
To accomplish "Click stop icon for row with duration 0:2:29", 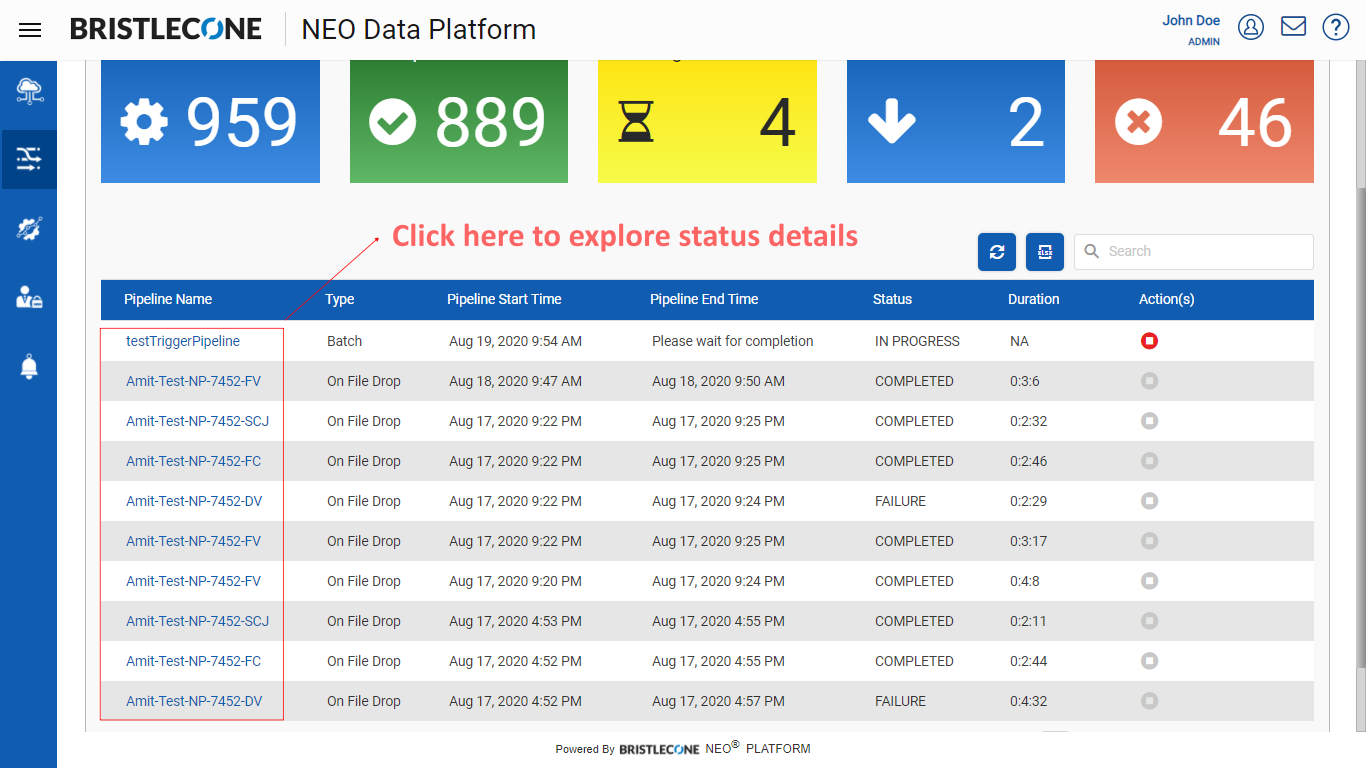I will point(1149,501).
